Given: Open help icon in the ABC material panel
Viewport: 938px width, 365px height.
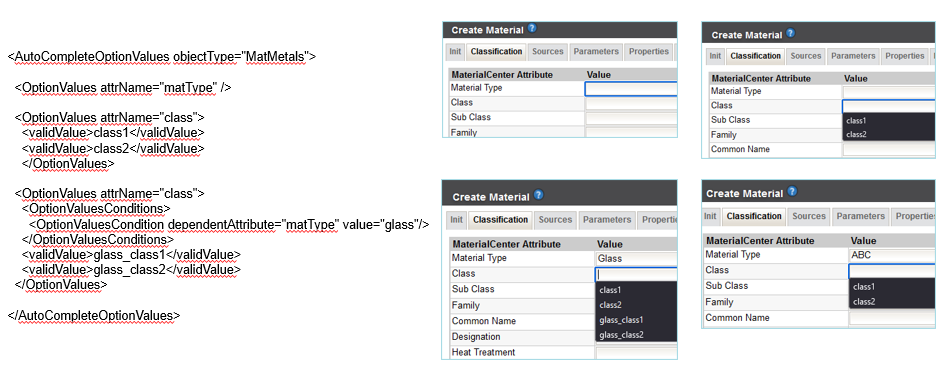Looking at the screenshot, I should click(x=792, y=191).
